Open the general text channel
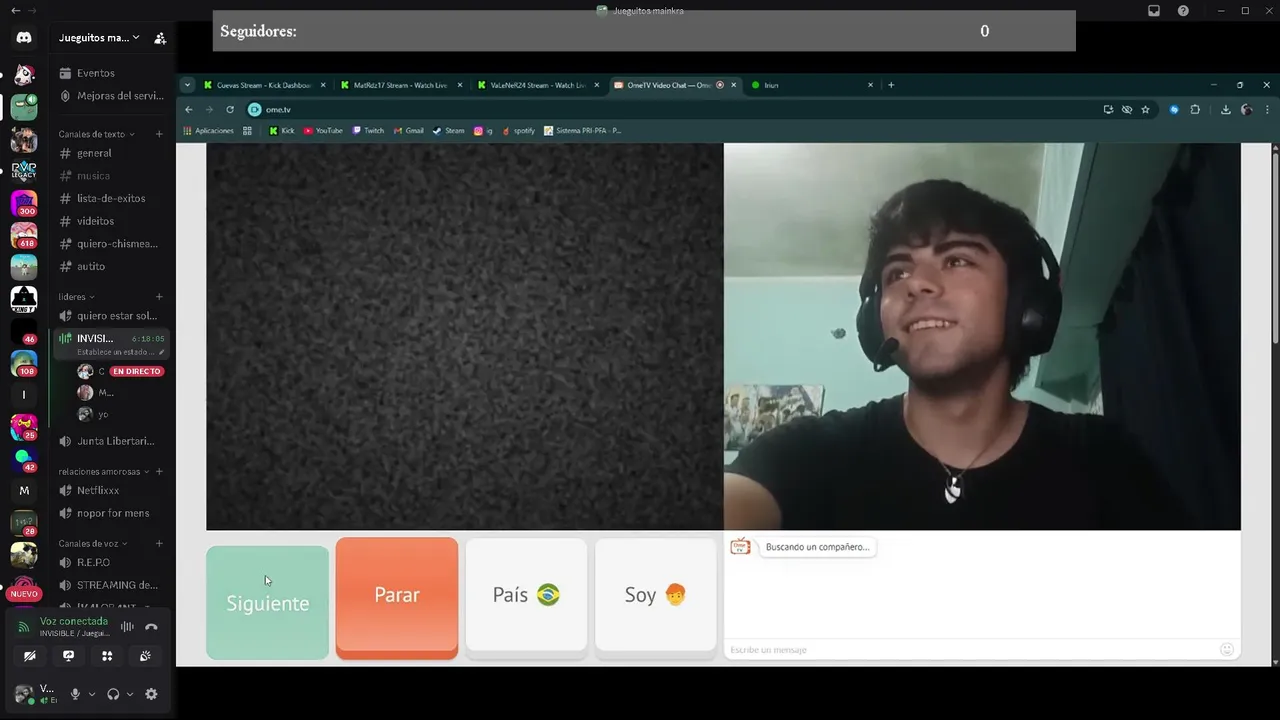Image resolution: width=1280 pixels, height=720 pixels. [x=110, y=153]
